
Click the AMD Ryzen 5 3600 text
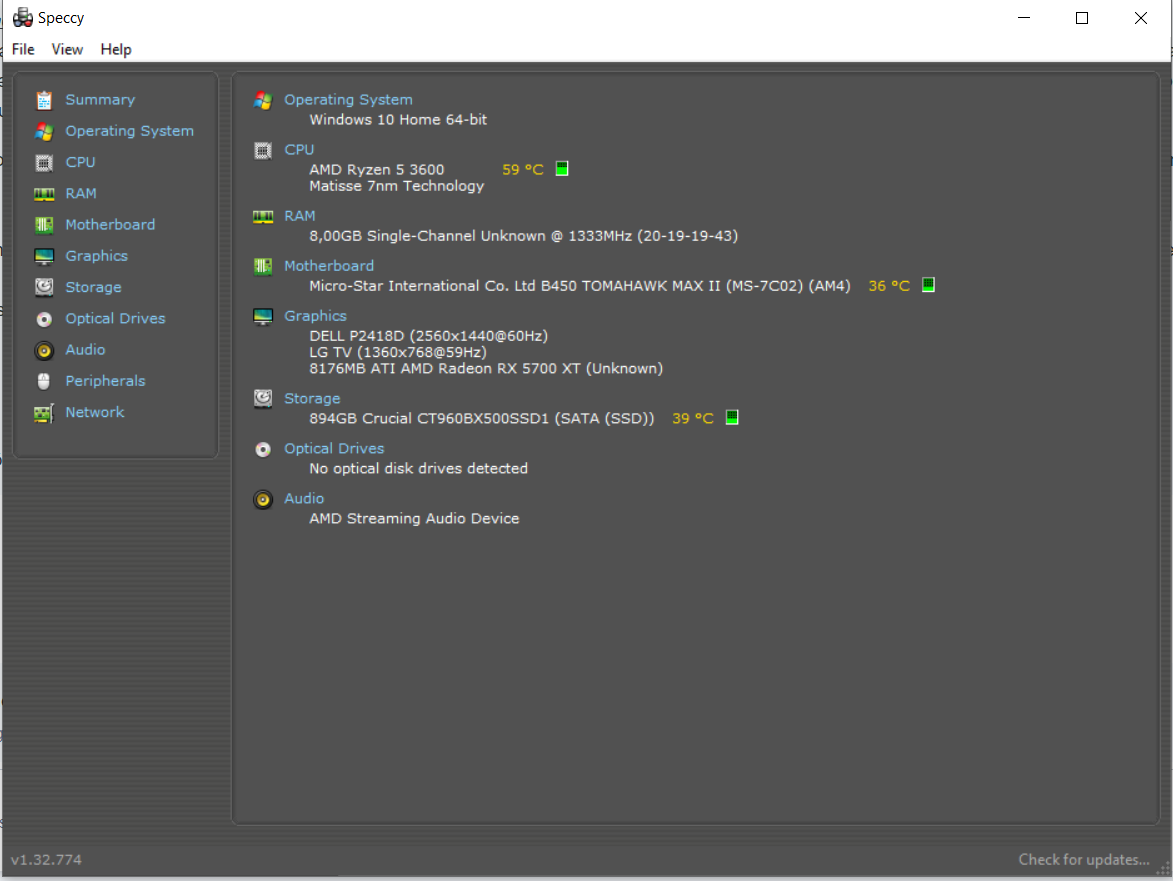click(377, 170)
